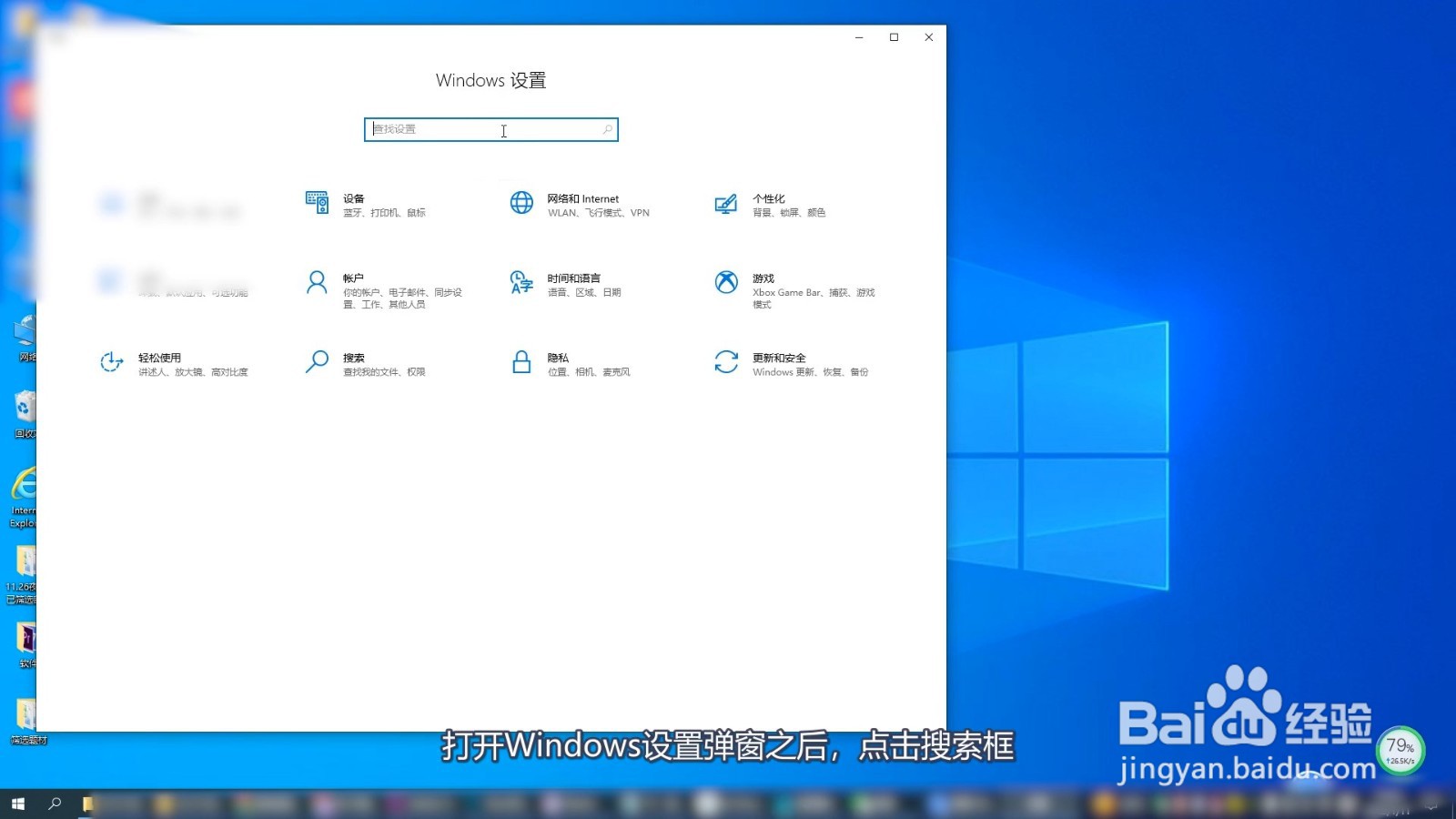Select the 游戏 title text
This screenshot has height=819, width=1456.
click(763, 278)
